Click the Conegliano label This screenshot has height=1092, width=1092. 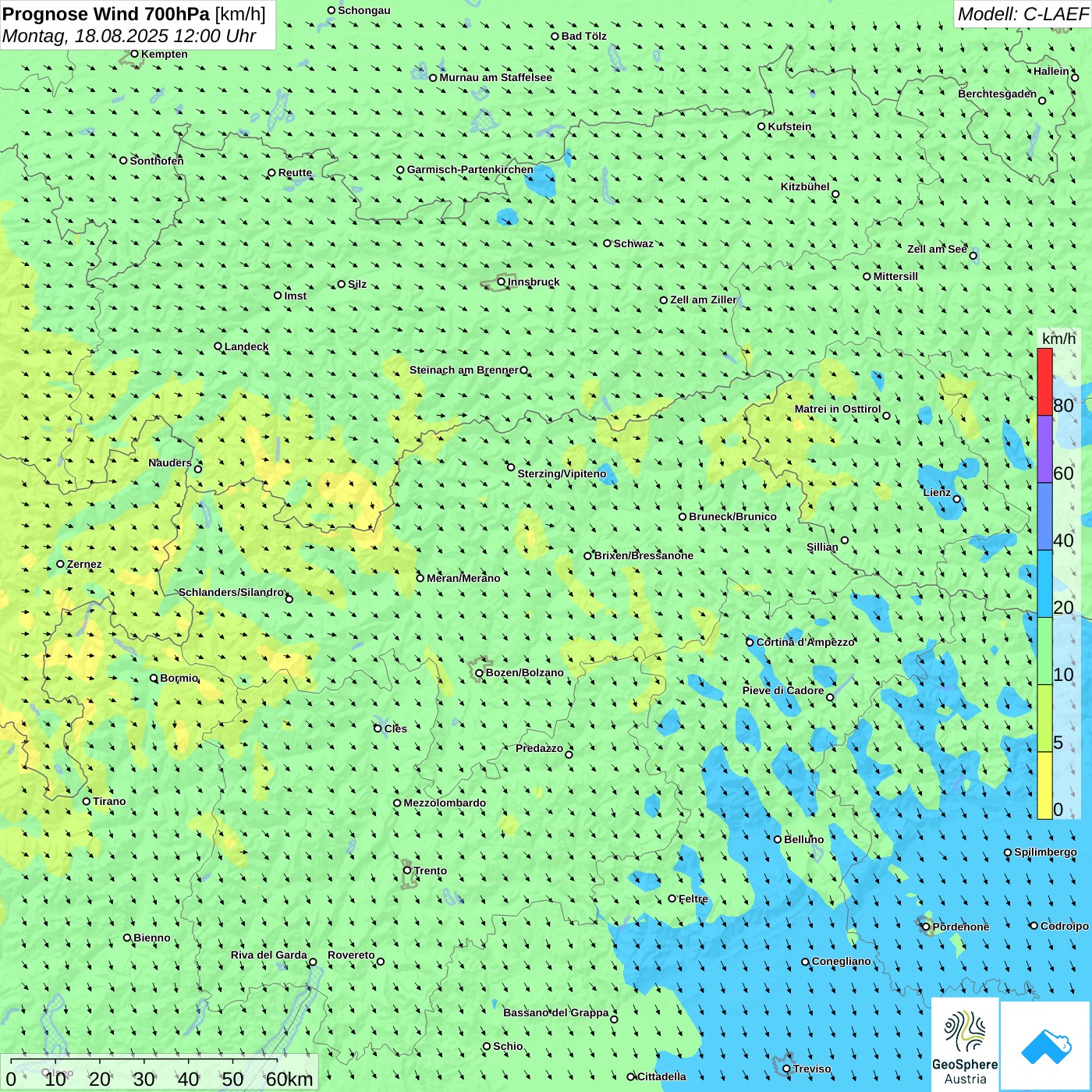pyautogui.click(x=841, y=961)
